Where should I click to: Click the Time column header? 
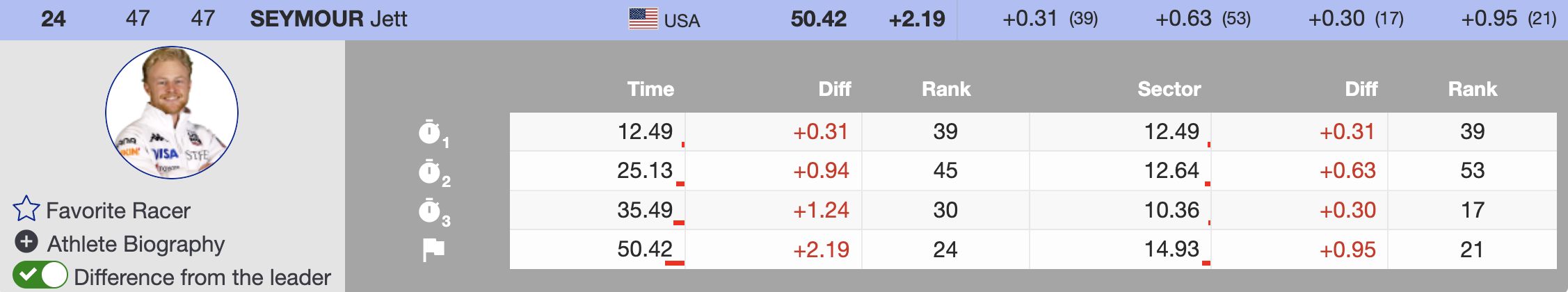[x=650, y=89]
